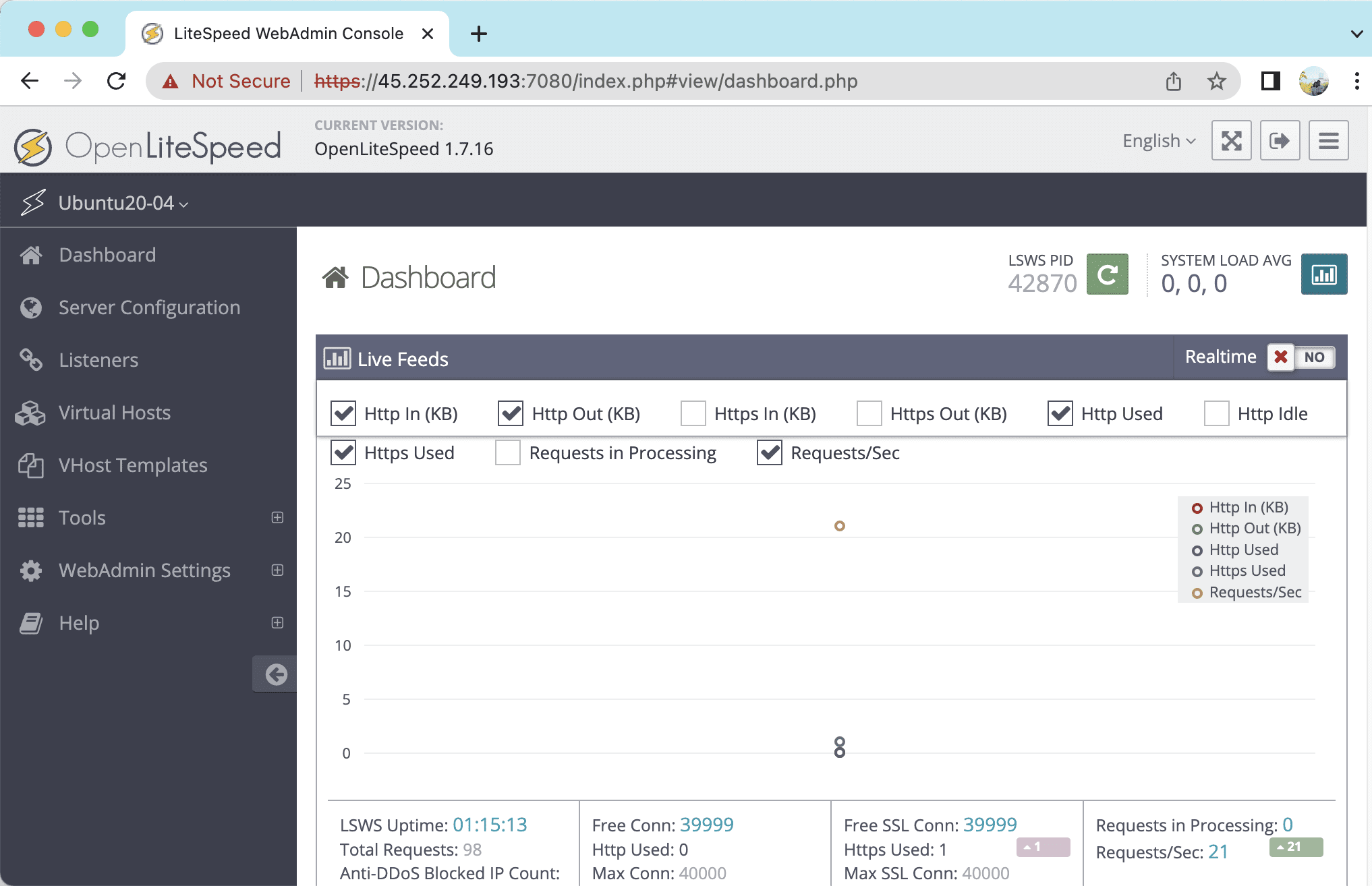Reload the page in browser

(x=117, y=81)
